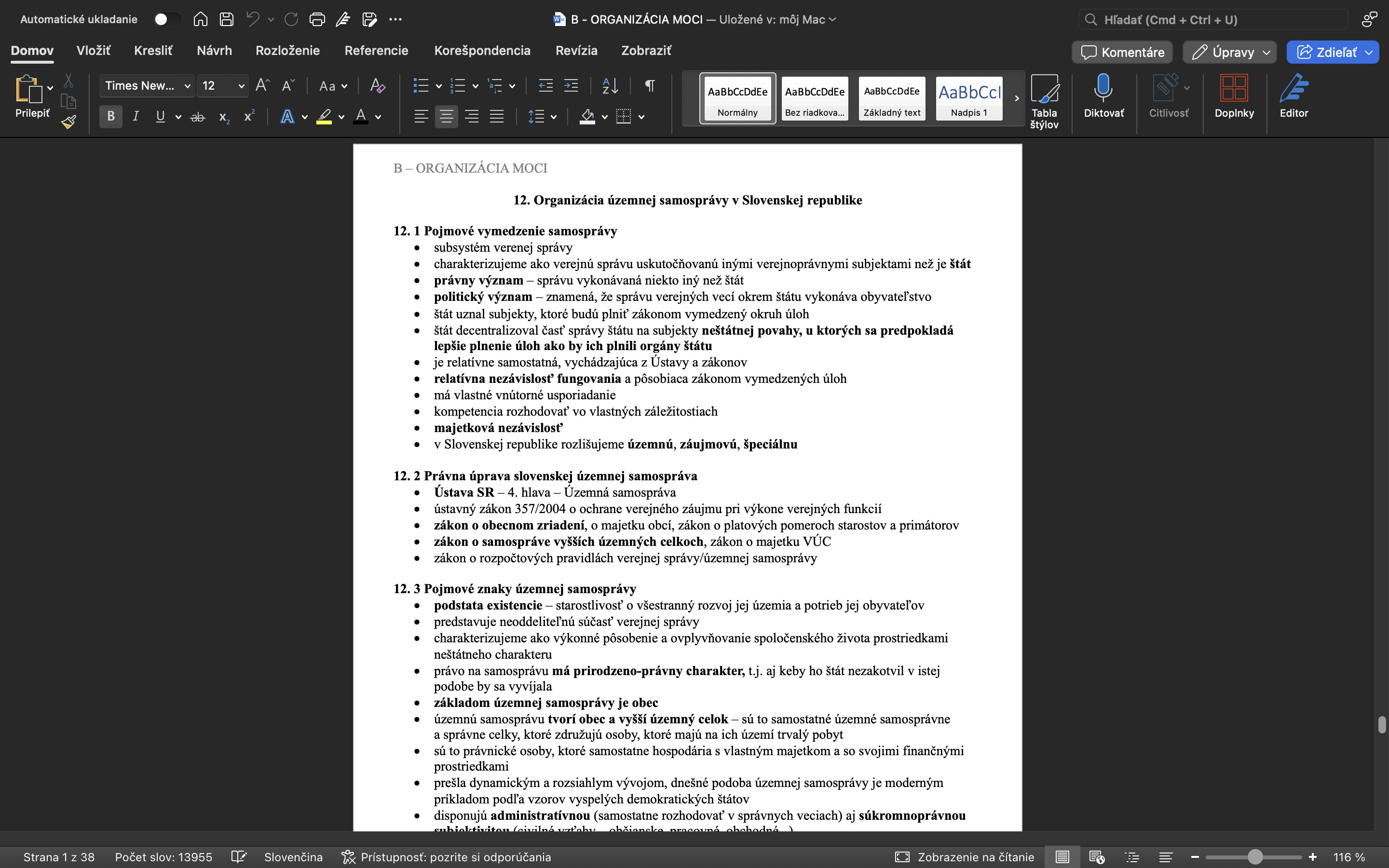This screenshot has width=1389, height=868.
Task: Toggle Automatické ukladanie switch
Action: [166, 19]
